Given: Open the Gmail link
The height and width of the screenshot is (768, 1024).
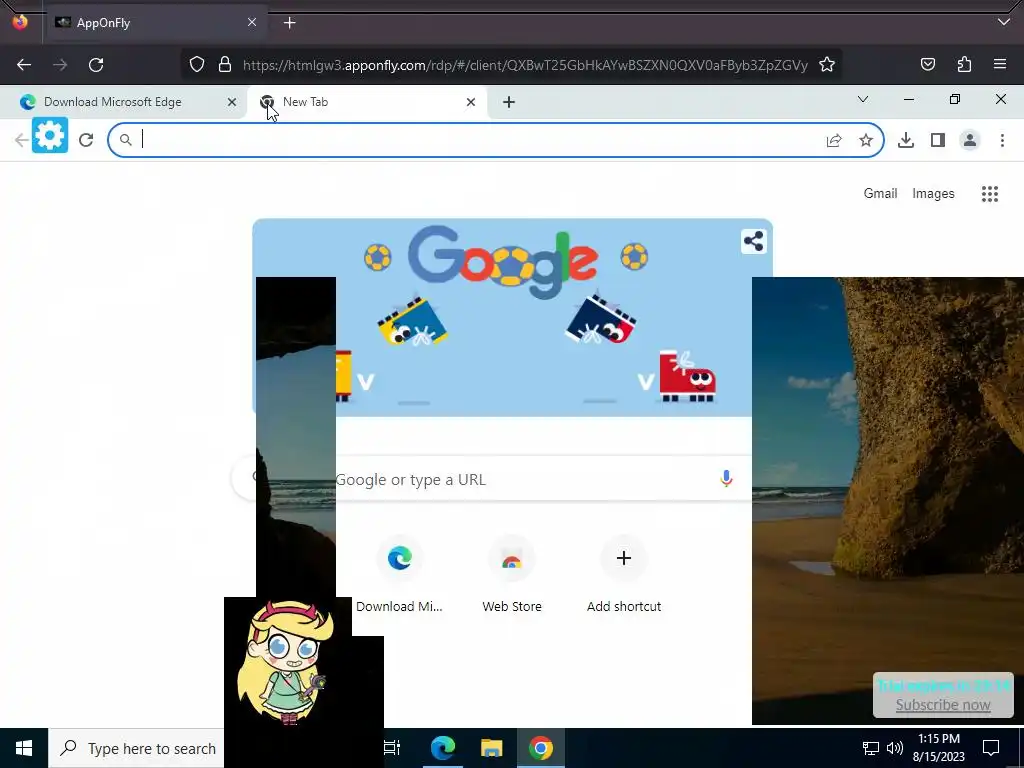Looking at the screenshot, I should point(880,193).
